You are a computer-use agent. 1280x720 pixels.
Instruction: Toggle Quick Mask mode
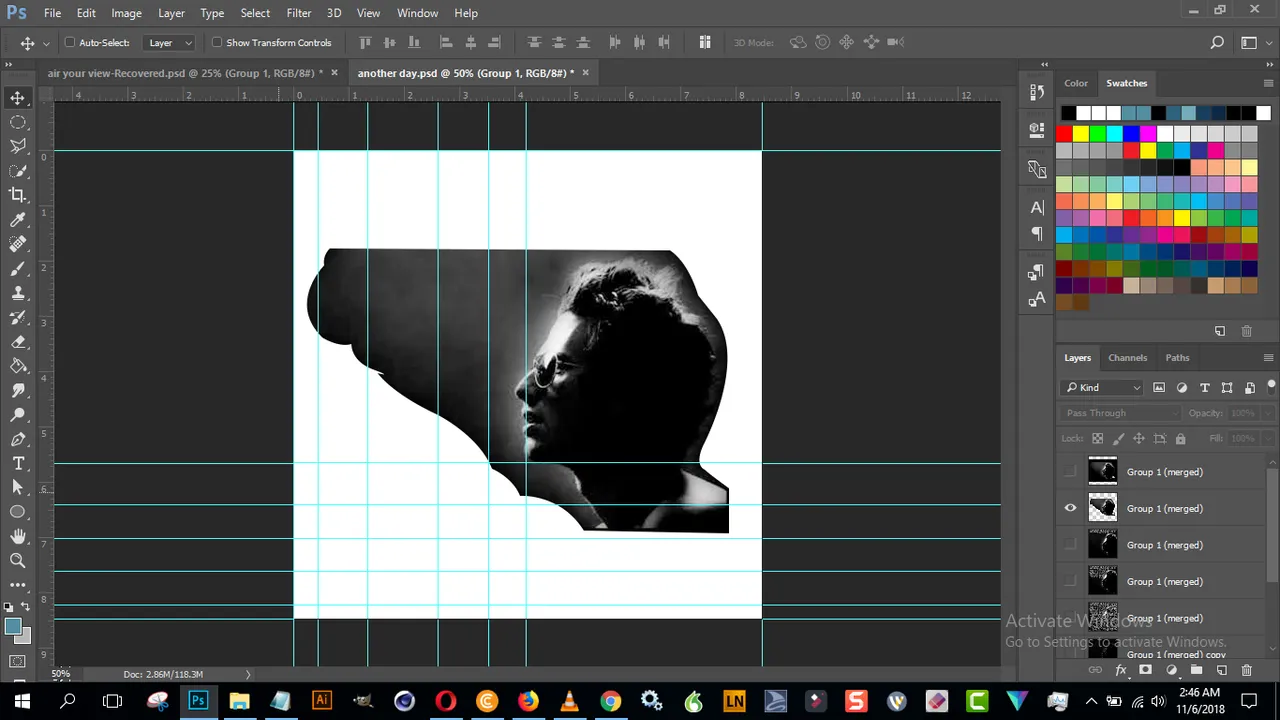click(x=18, y=661)
